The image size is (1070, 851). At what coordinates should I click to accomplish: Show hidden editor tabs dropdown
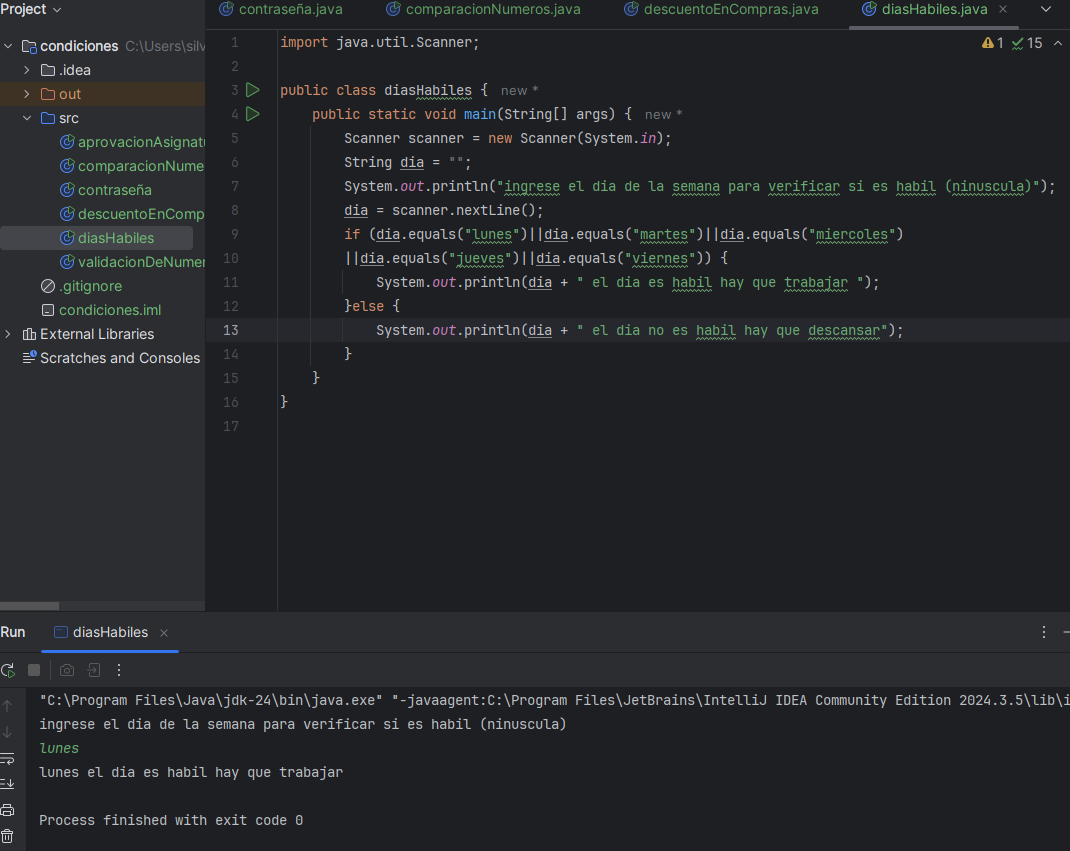(1045, 10)
